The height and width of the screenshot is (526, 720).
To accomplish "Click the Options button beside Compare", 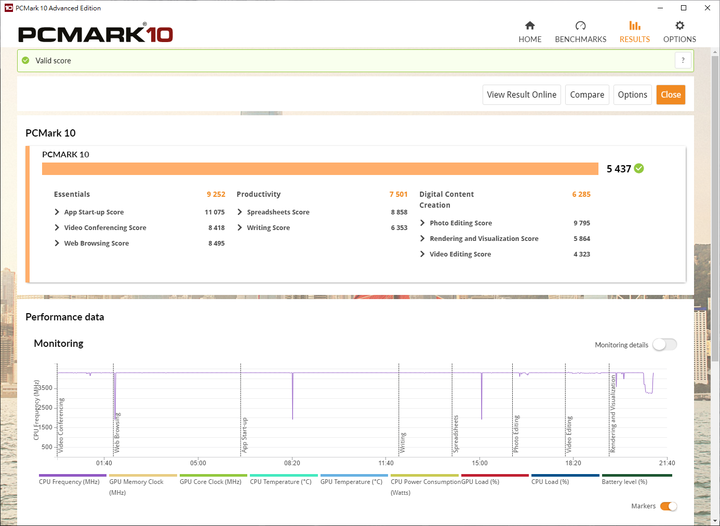I will (632, 95).
